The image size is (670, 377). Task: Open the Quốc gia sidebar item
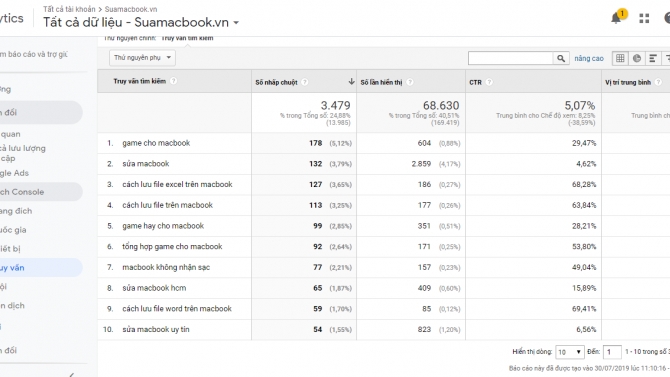point(13,230)
